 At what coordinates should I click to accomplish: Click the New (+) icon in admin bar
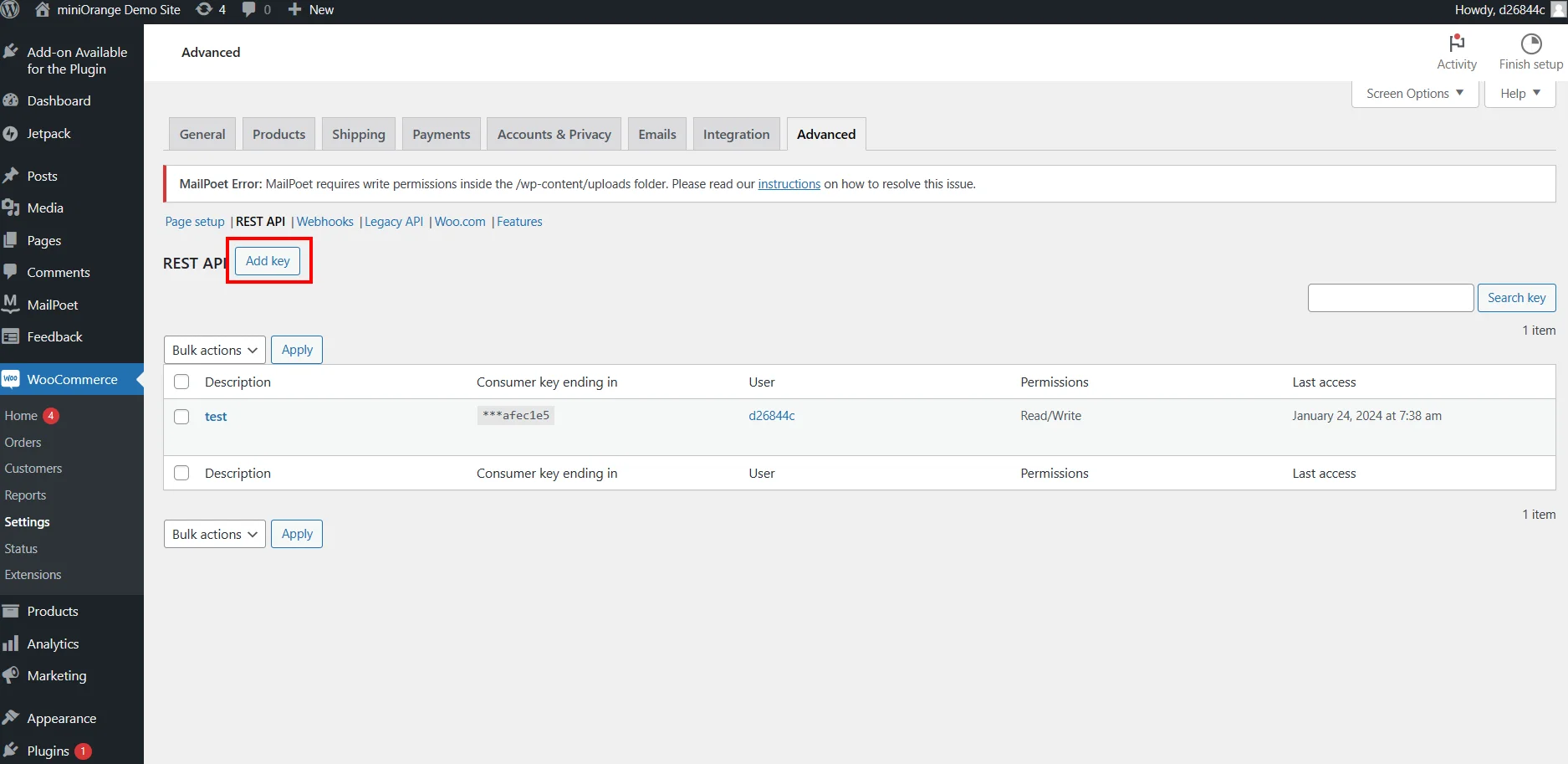[x=293, y=9]
